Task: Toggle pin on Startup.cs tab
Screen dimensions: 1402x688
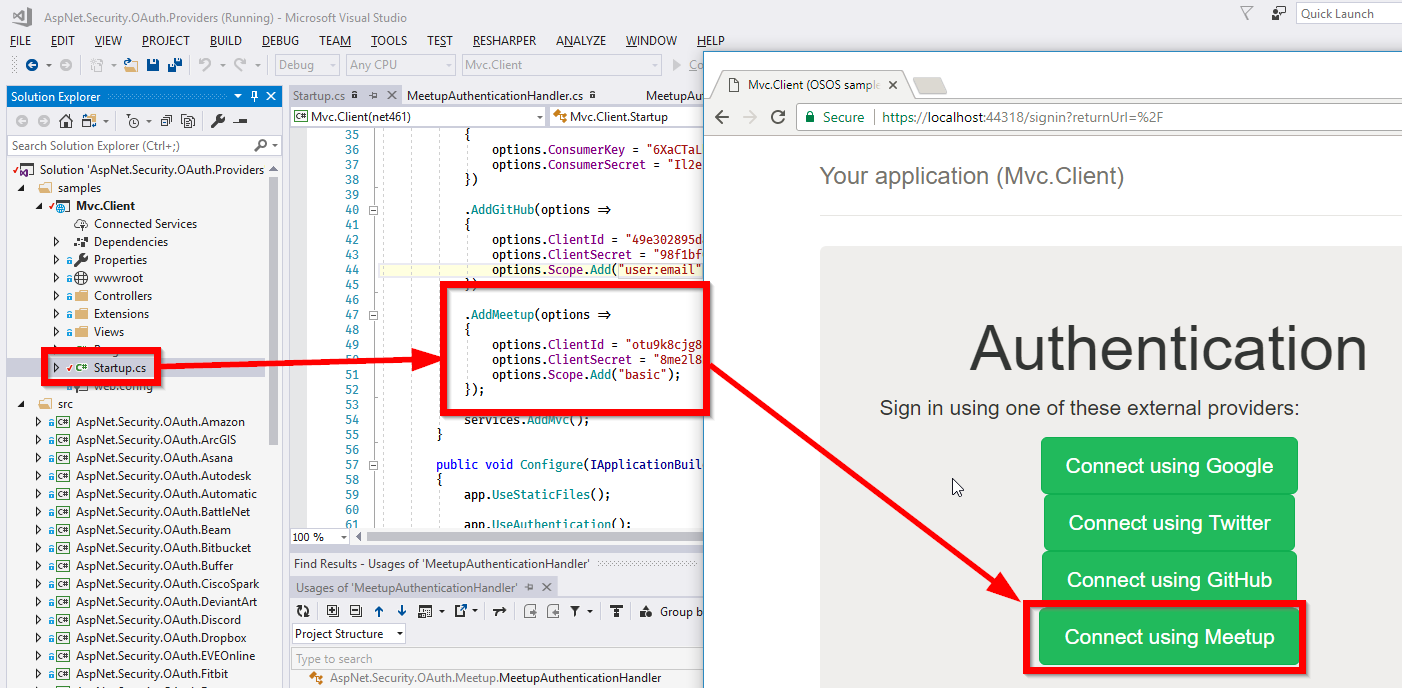Action: click(x=373, y=95)
